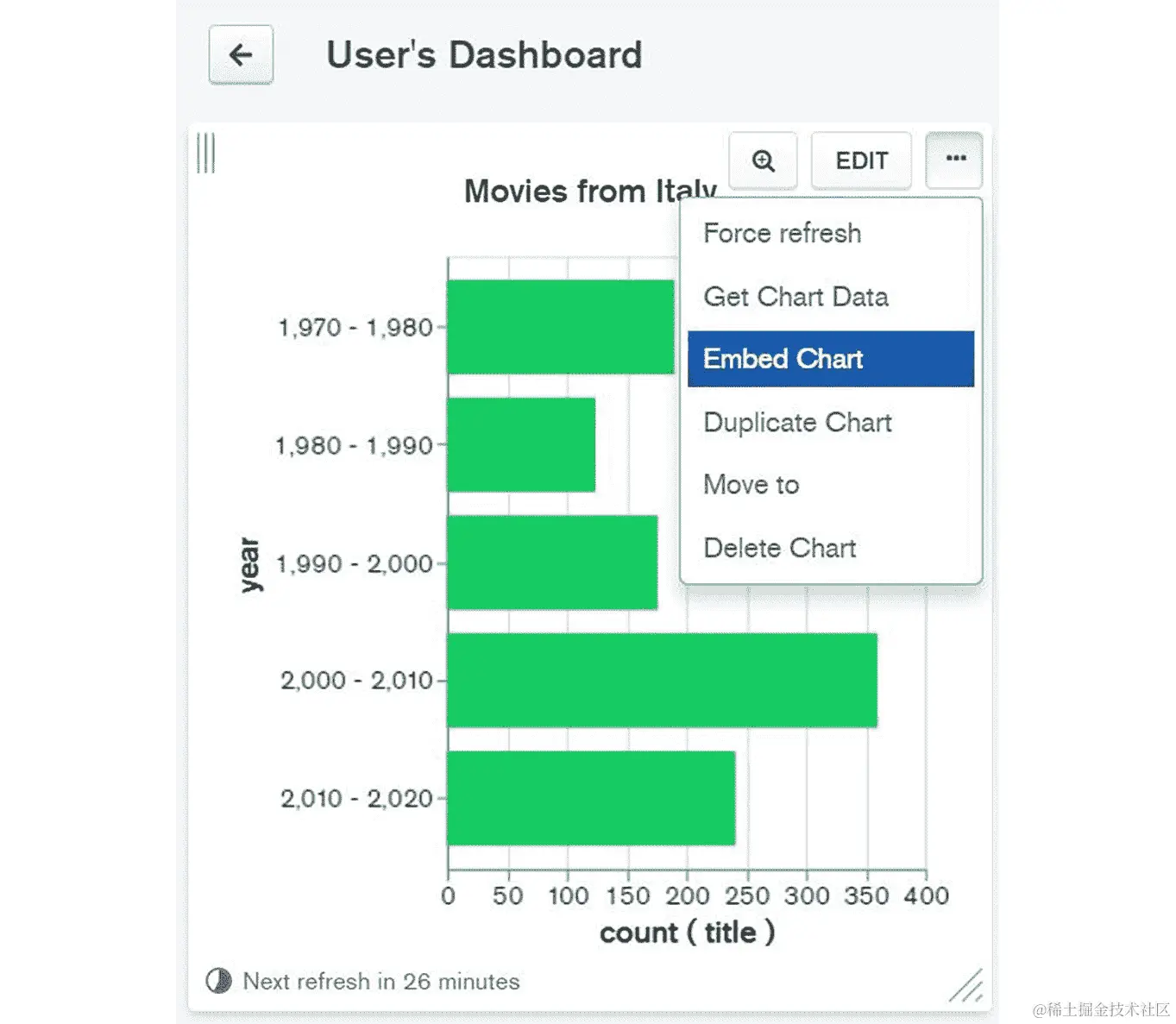Click the Next refresh in 26 minutes text

click(381, 982)
